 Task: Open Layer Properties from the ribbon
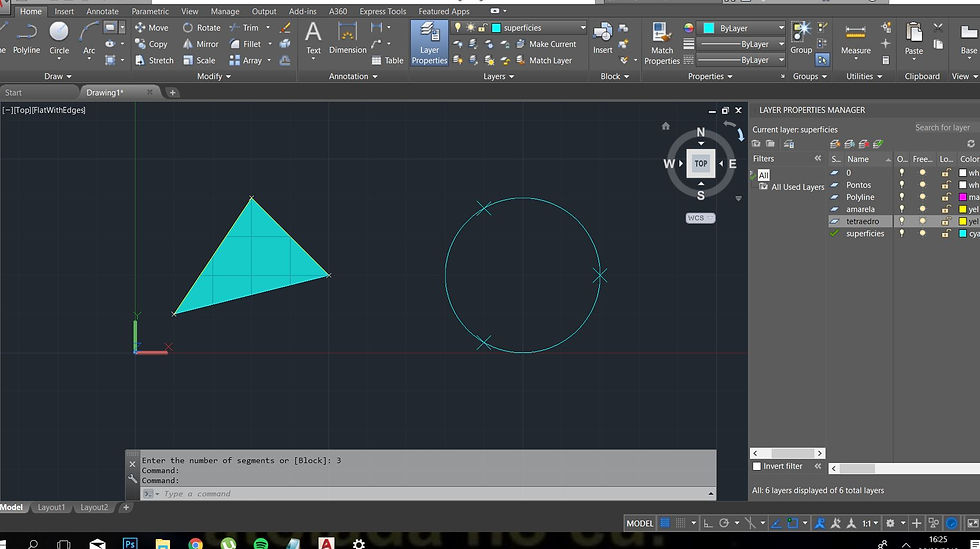click(x=429, y=43)
